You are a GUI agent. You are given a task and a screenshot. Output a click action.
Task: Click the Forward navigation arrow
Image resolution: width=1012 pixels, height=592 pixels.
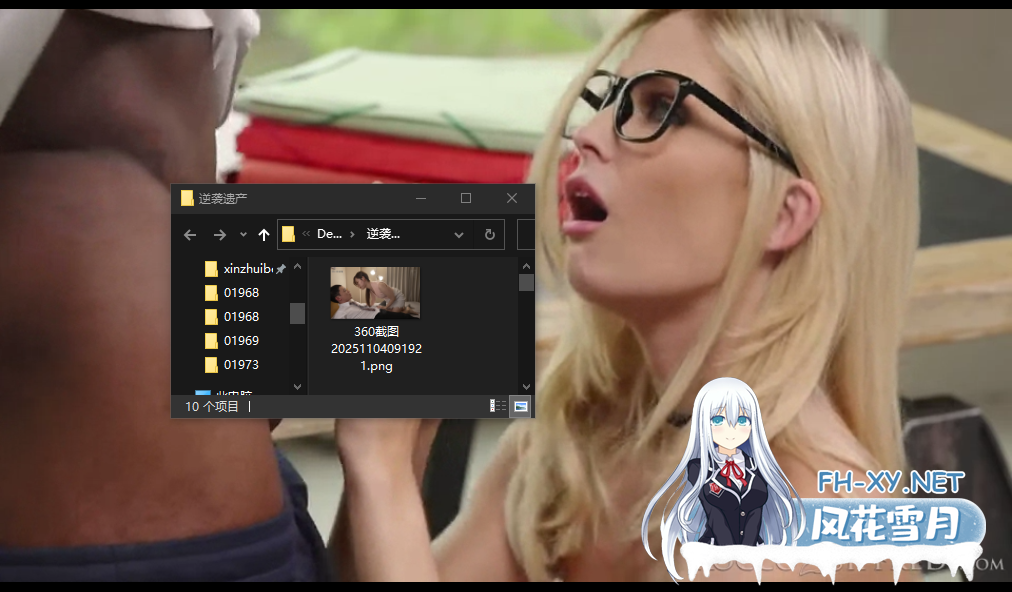pyautogui.click(x=219, y=235)
